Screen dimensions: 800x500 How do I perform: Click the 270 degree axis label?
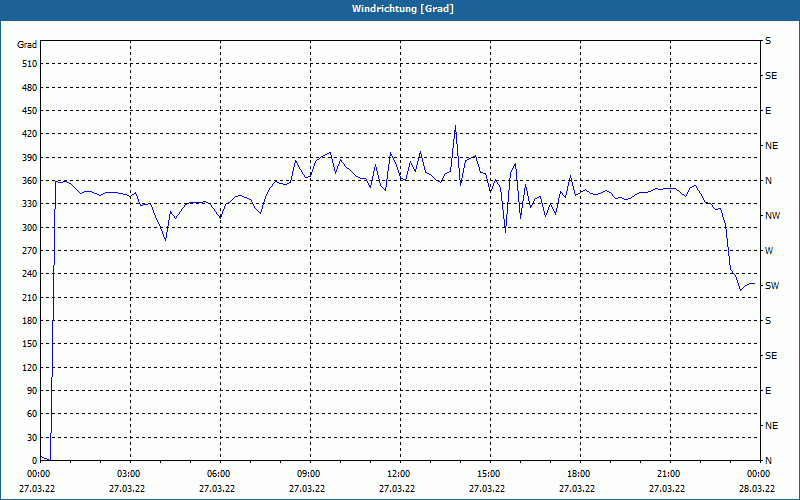(x=30, y=251)
